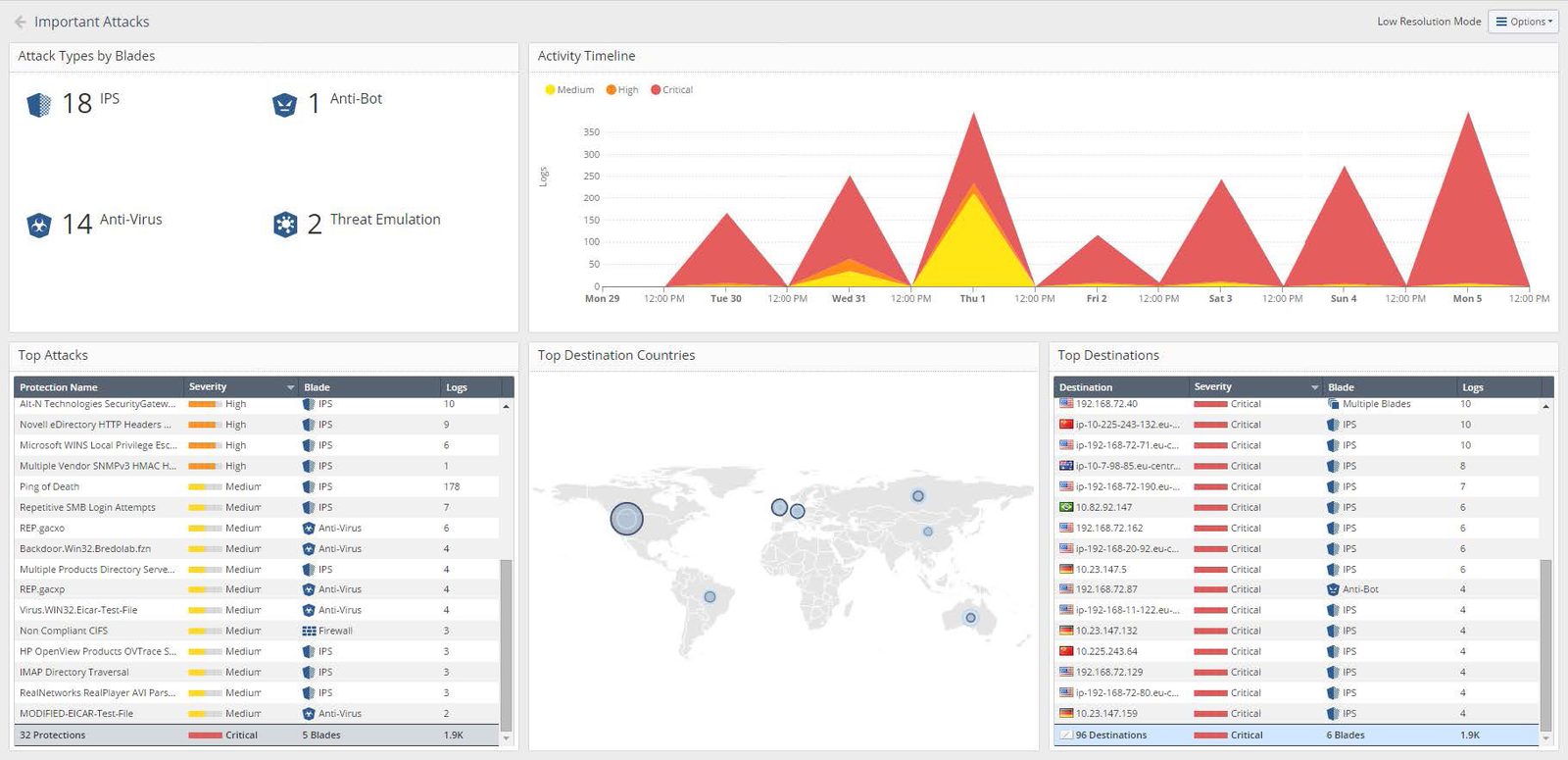Sort Top Attacks by Protection Name header
The height and width of the screenshot is (760, 1568).
click(x=59, y=387)
